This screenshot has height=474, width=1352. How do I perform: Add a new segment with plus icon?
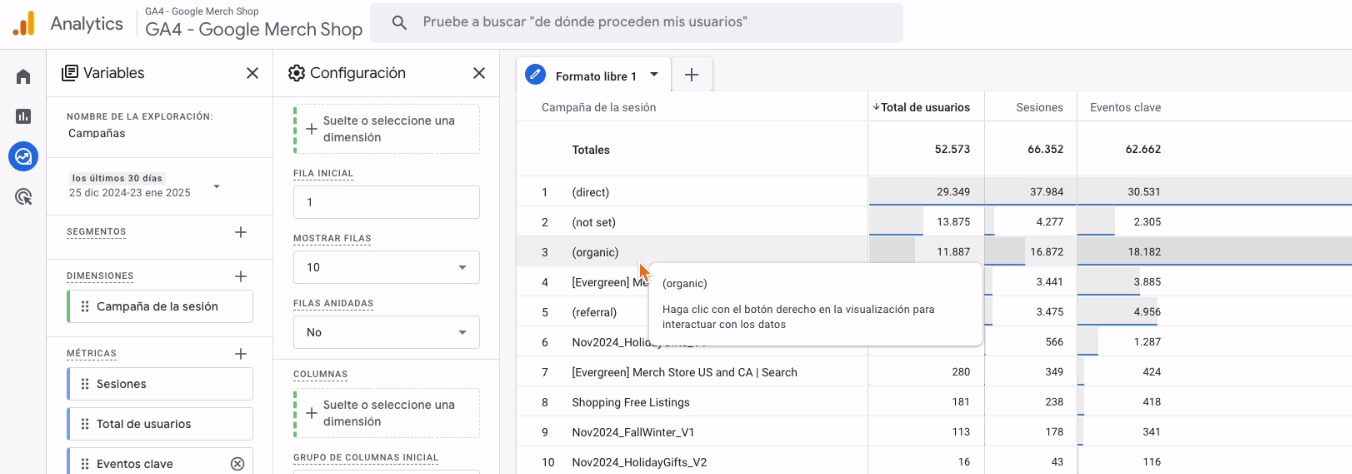[240, 232]
